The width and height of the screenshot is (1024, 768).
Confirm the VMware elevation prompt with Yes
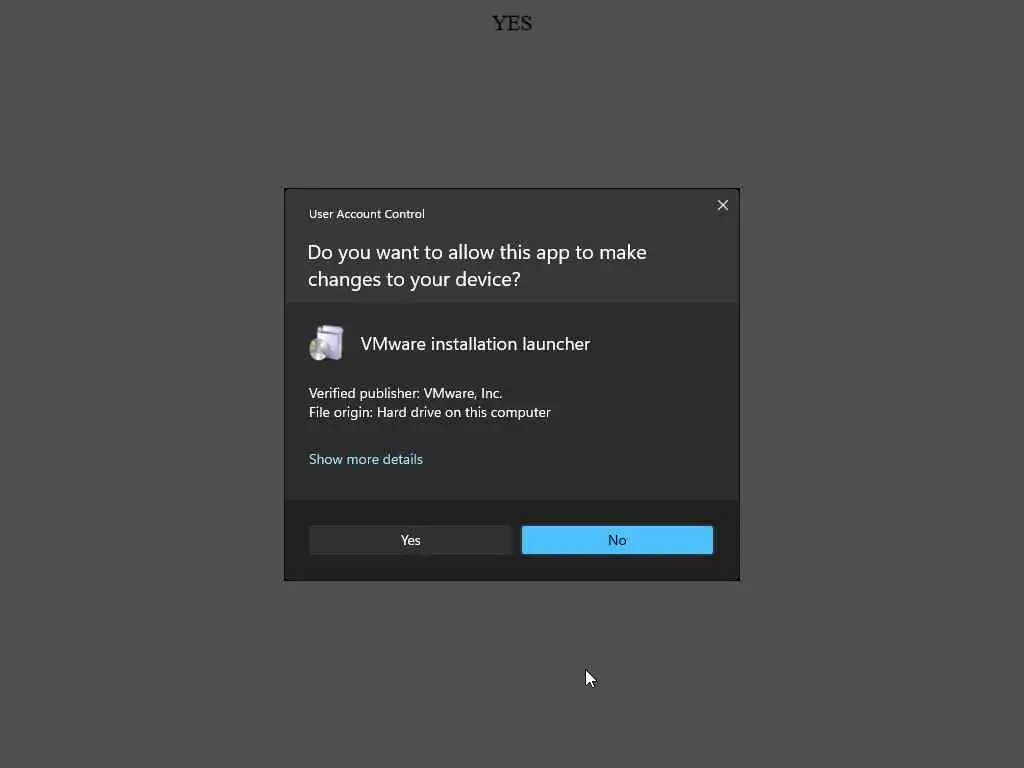tap(410, 540)
